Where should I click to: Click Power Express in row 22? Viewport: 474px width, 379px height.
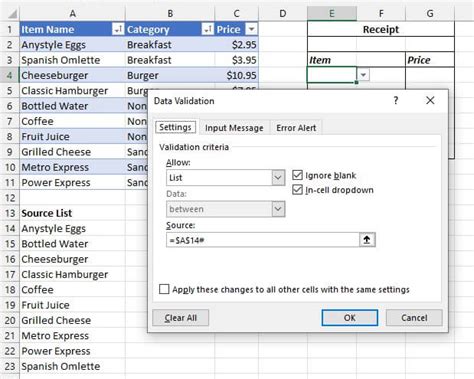(x=72, y=351)
